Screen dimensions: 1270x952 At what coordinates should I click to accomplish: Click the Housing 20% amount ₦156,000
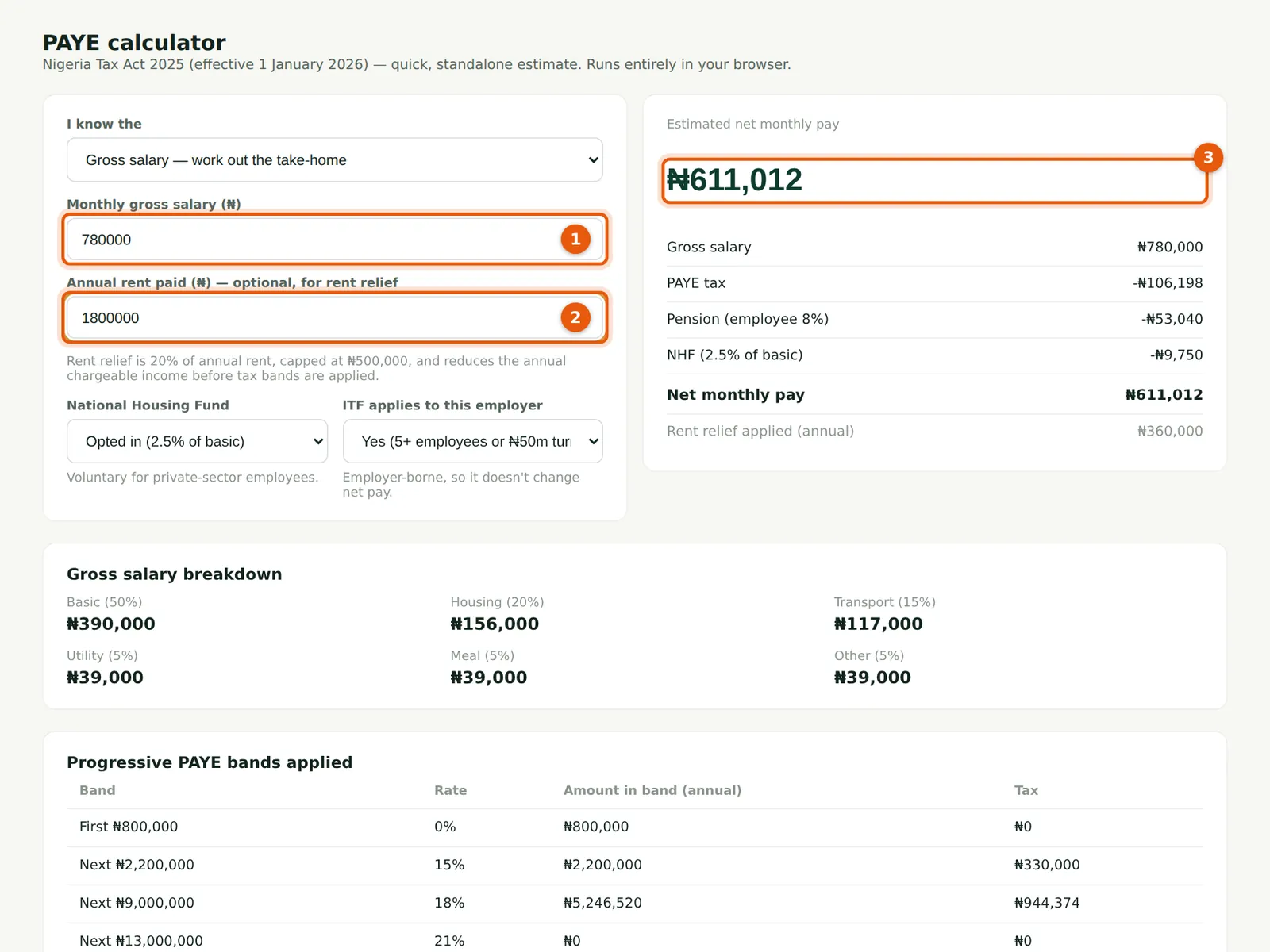click(x=495, y=624)
